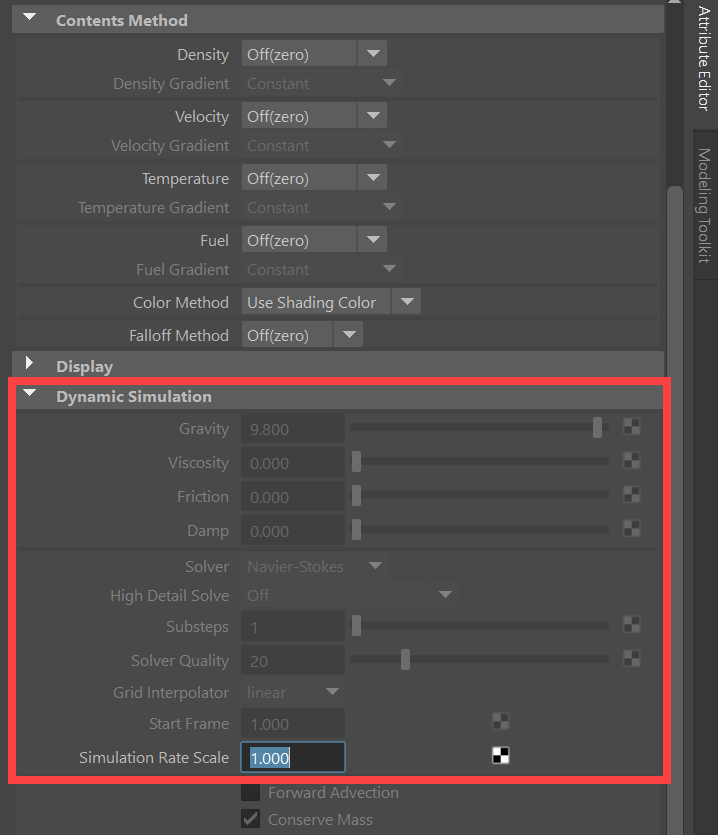Click the Simulation Rate Scale label
Image resolution: width=718 pixels, height=835 pixels.
154,757
